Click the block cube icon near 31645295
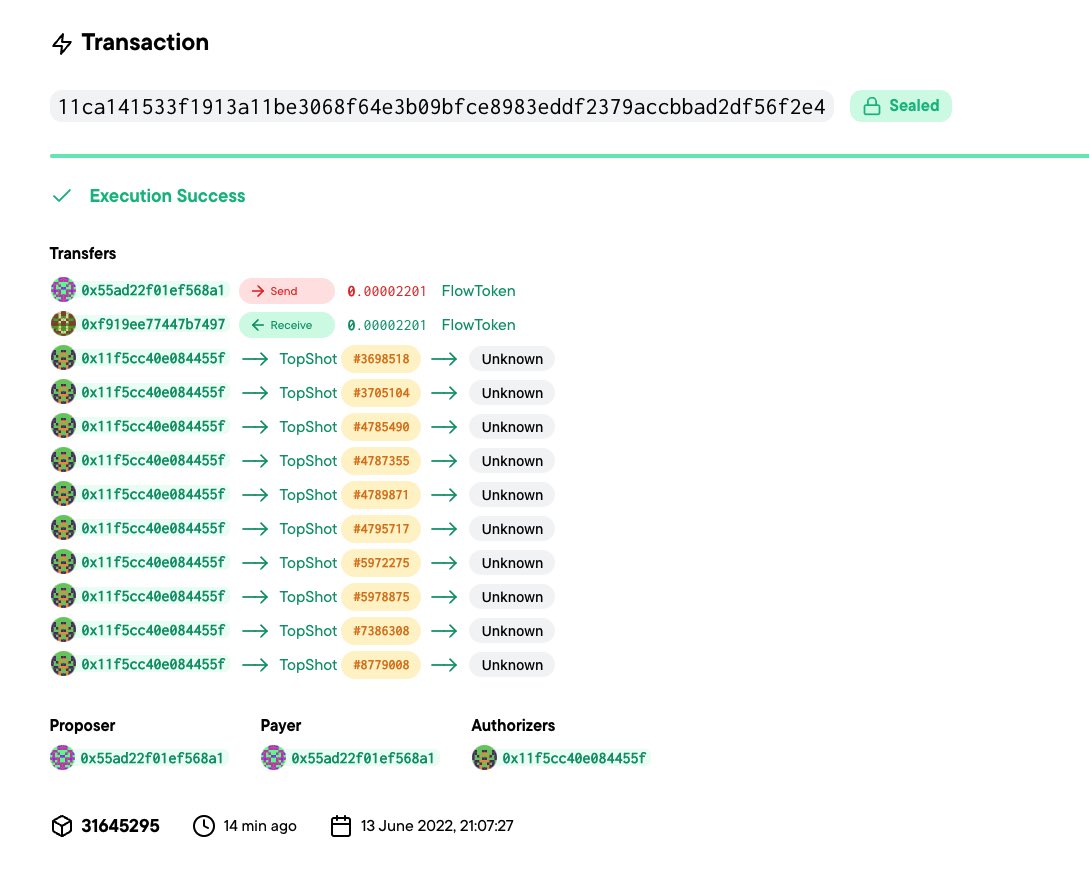This screenshot has height=871, width=1089. tap(62, 826)
